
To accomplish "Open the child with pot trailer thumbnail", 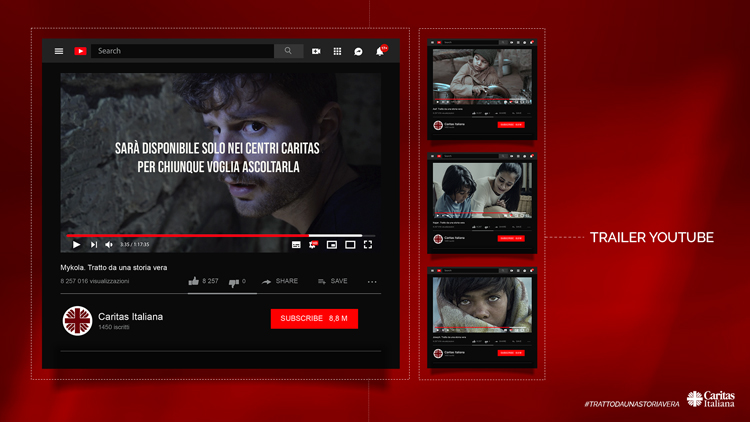I will click(x=482, y=76).
